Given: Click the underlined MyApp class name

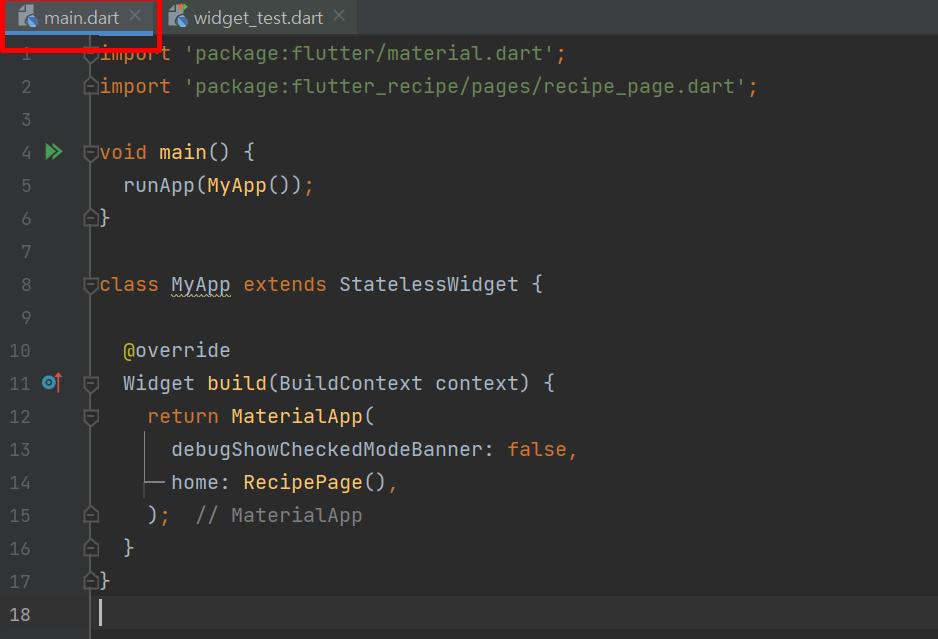Looking at the screenshot, I should point(200,284).
